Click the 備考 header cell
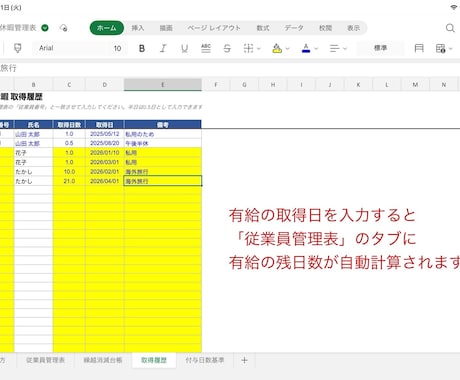Viewport: 460px width, 380px height. 163,125
